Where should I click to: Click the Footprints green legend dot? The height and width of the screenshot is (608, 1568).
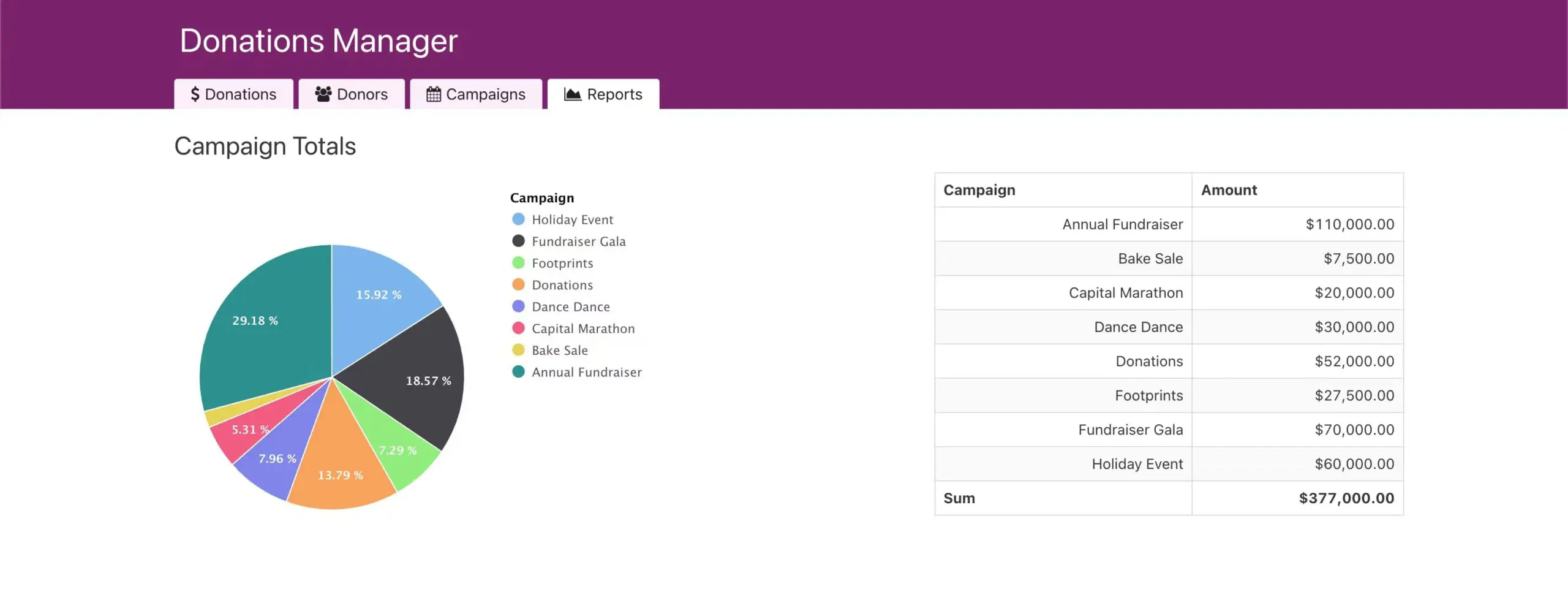pyautogui.click(x=518, y=263)
